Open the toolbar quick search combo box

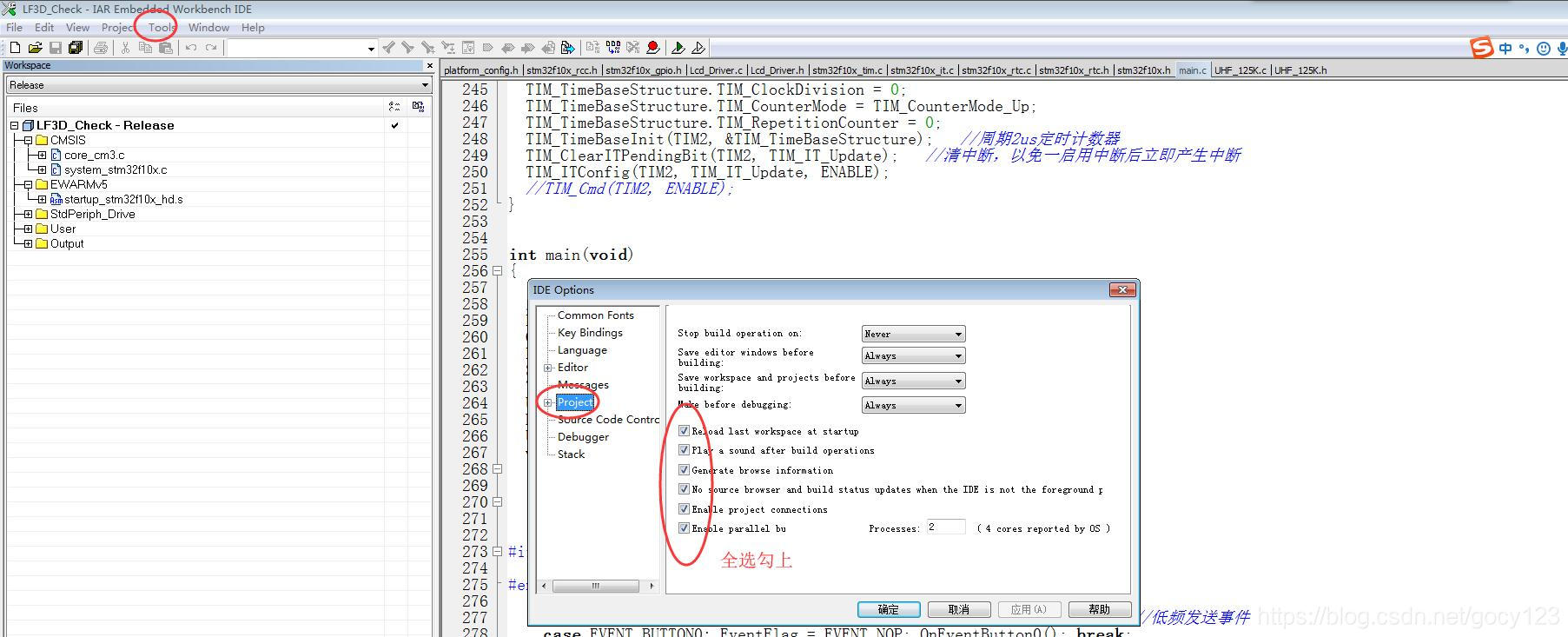pos(302,48)
